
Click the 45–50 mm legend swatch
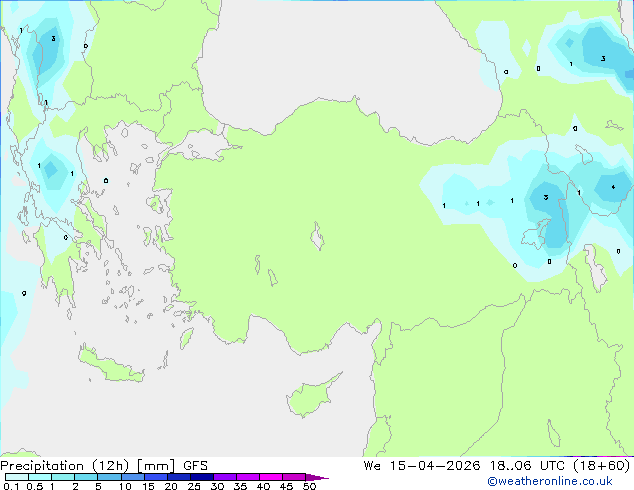294,477
